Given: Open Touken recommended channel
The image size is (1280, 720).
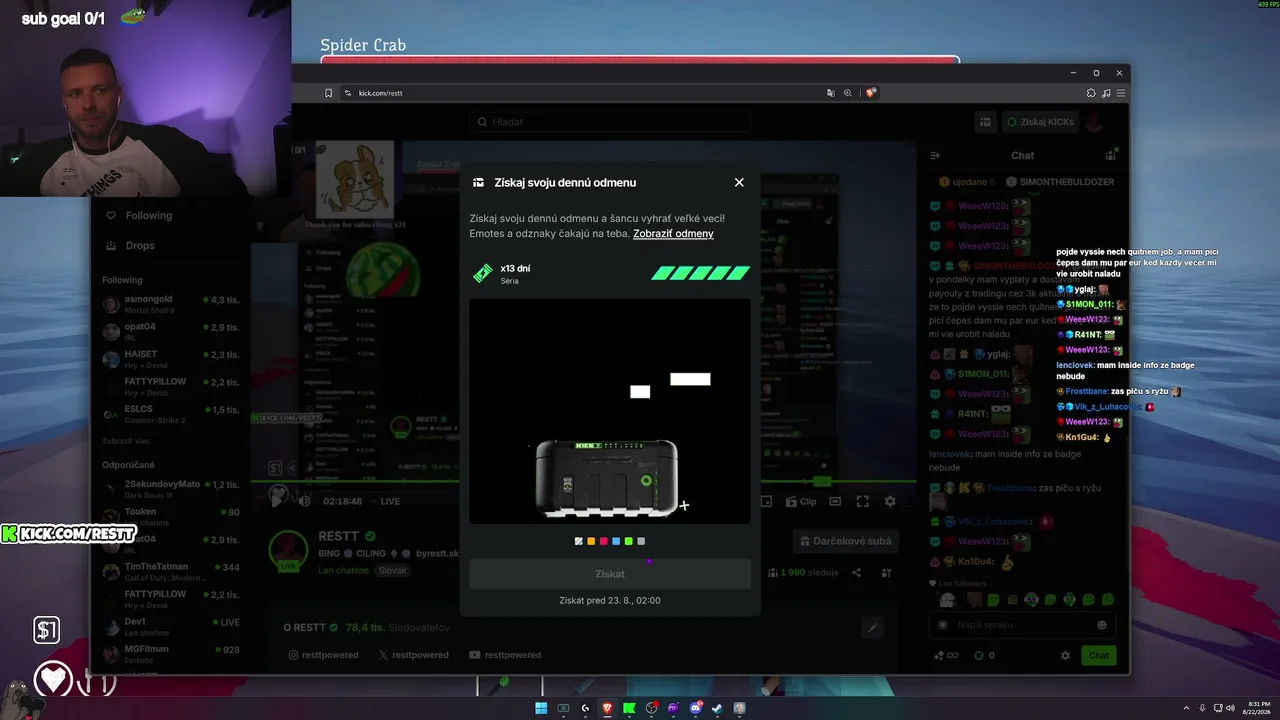Looking at the screenshot, I should pos(171,516).
